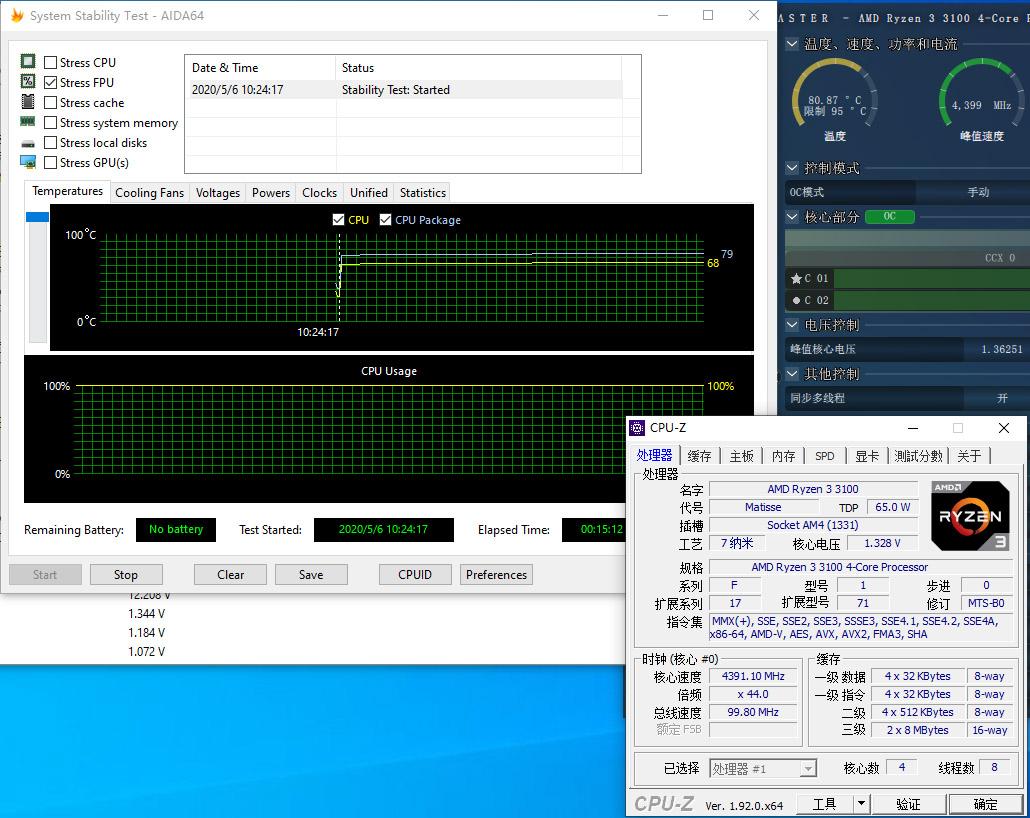Viewport: 1030px width, 818px height.
Task: Click the star icon next to C 01
Action: tap(796, 279)
